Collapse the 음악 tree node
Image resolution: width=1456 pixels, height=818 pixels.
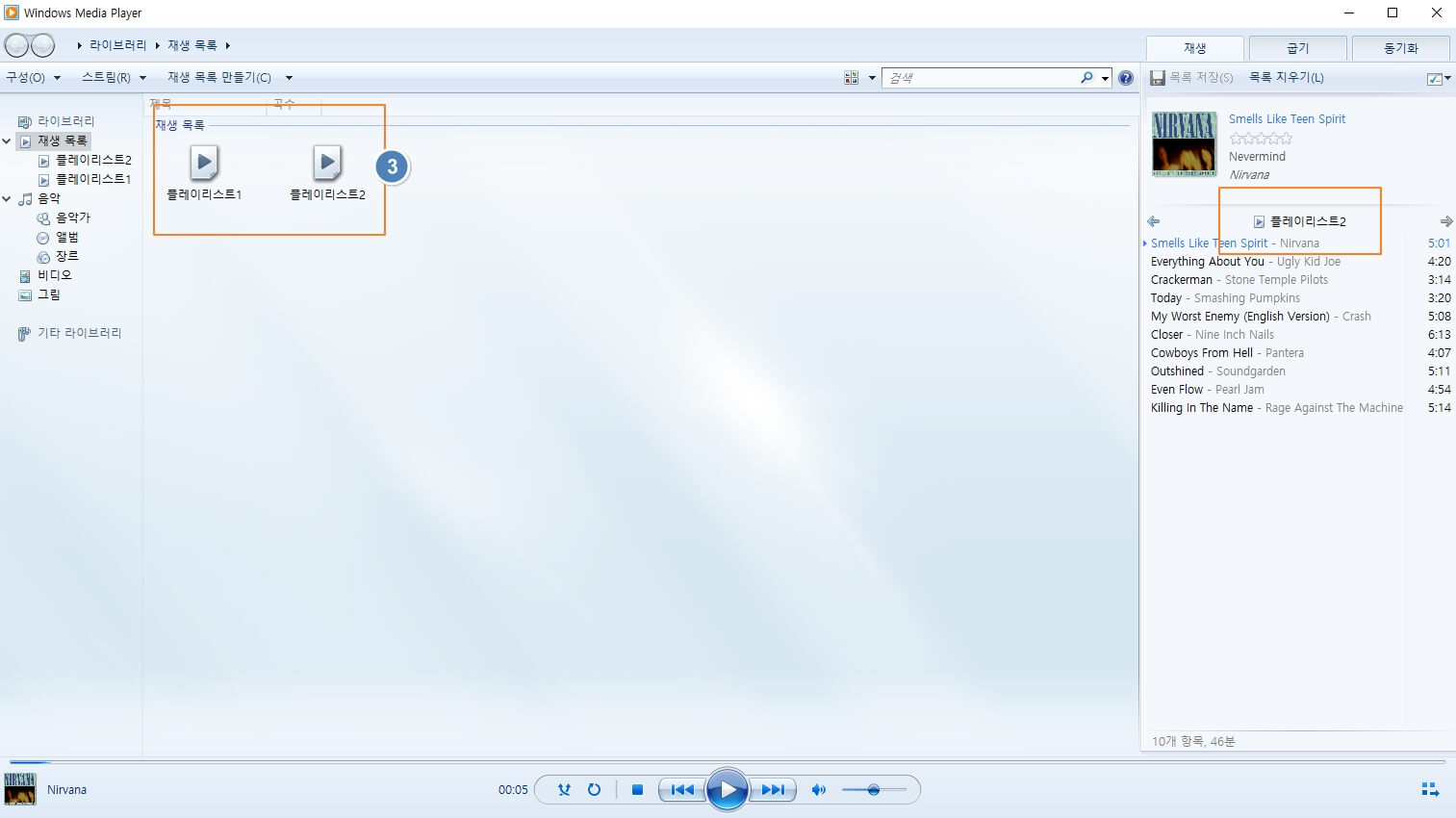(x=7, y=198)
